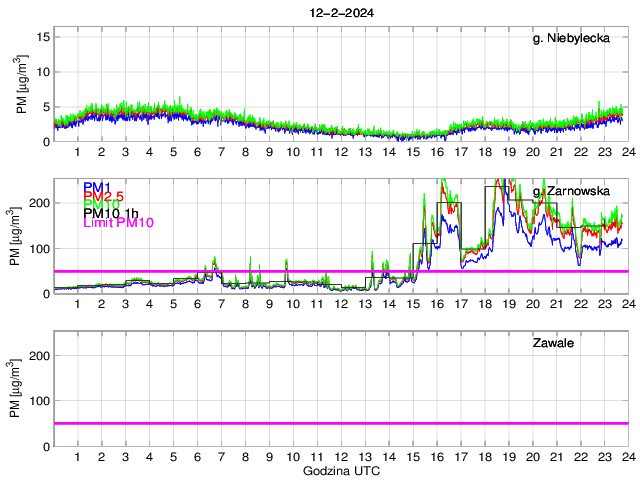The height and width of the screenshot is (480, 640).
Task: Click the red PM2.5 legend entry
Action: coord(102,196)
